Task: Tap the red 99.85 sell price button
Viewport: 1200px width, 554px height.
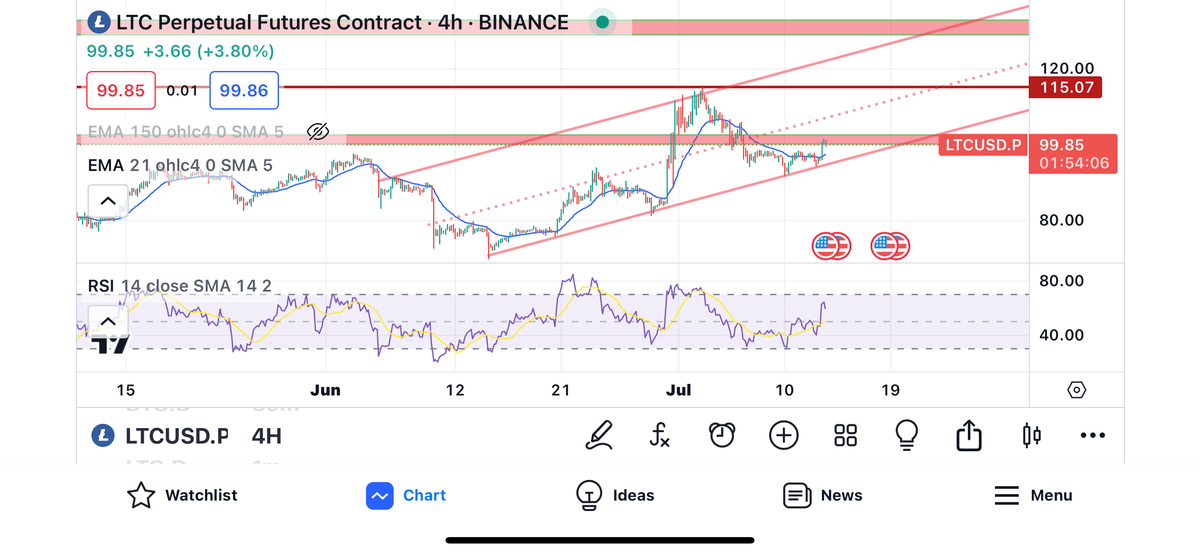Action: pos(121,91)
